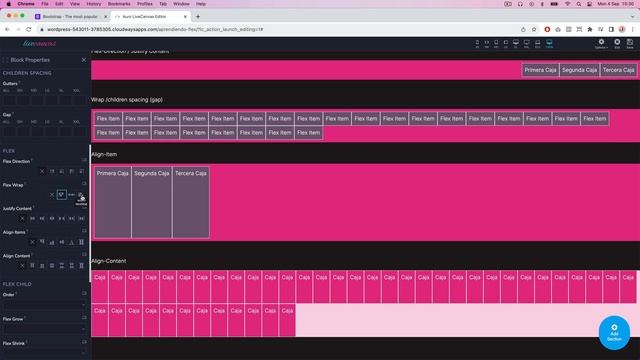Open the Options gear menu

click(x=601, y=43)
